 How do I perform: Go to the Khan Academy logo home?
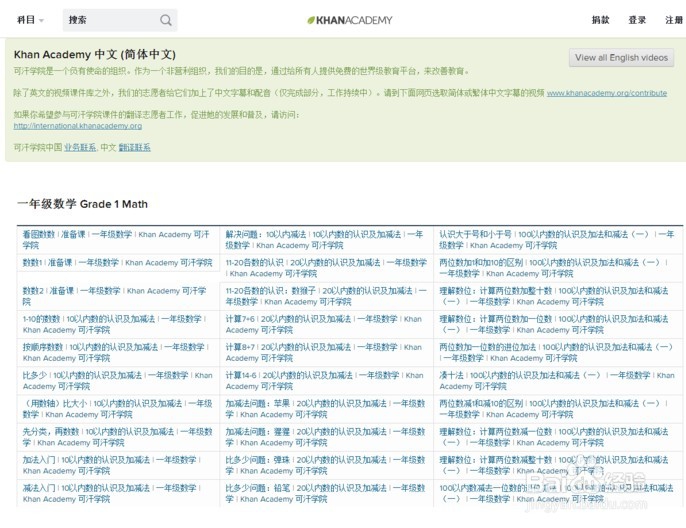tap(350, 20)
